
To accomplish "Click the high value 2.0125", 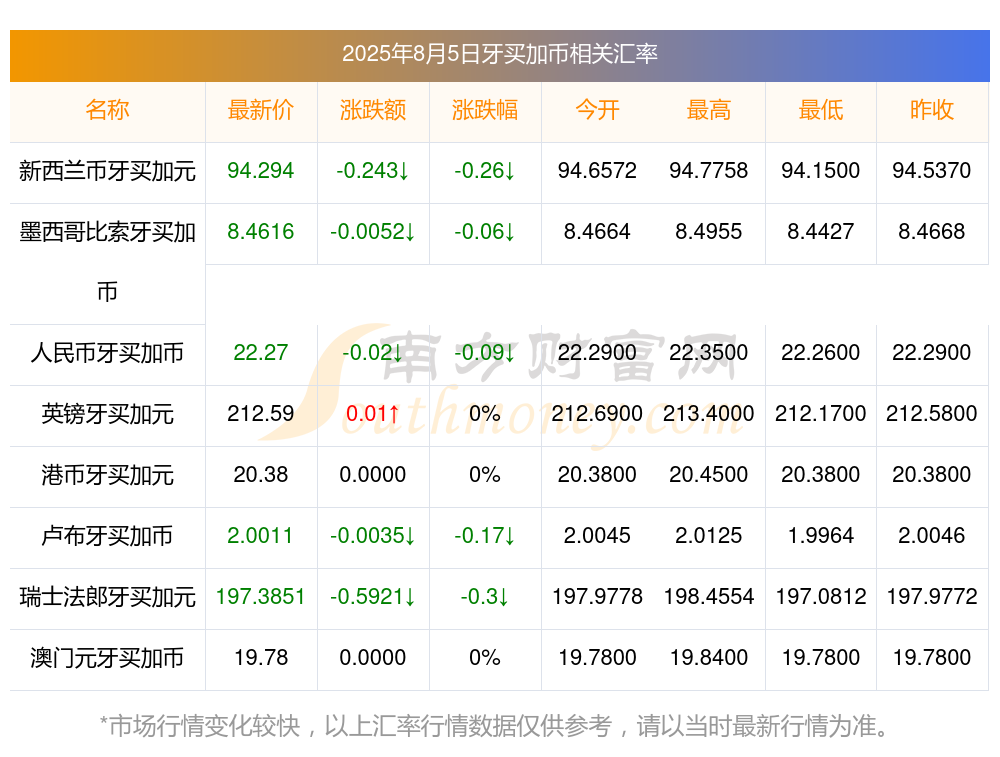I will [x=709, y=536].
